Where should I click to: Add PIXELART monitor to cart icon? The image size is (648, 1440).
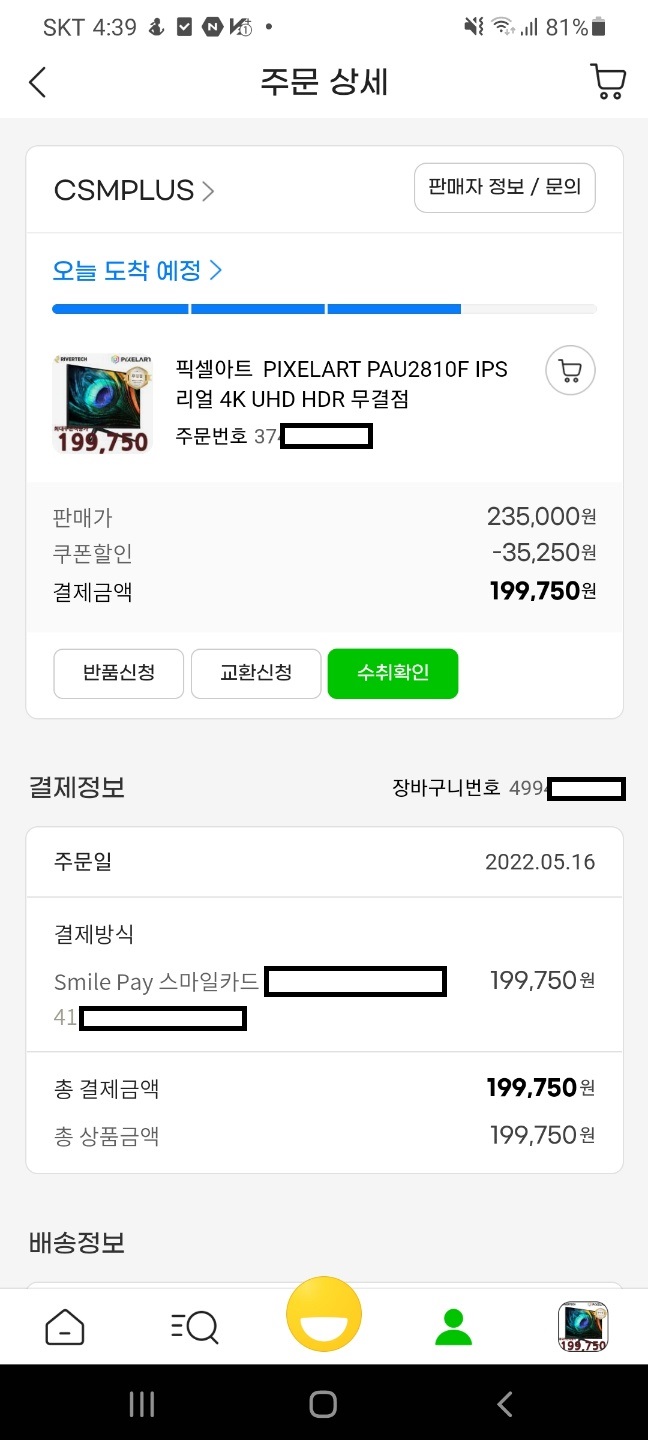pyautogui.click(x=570, y=372)
